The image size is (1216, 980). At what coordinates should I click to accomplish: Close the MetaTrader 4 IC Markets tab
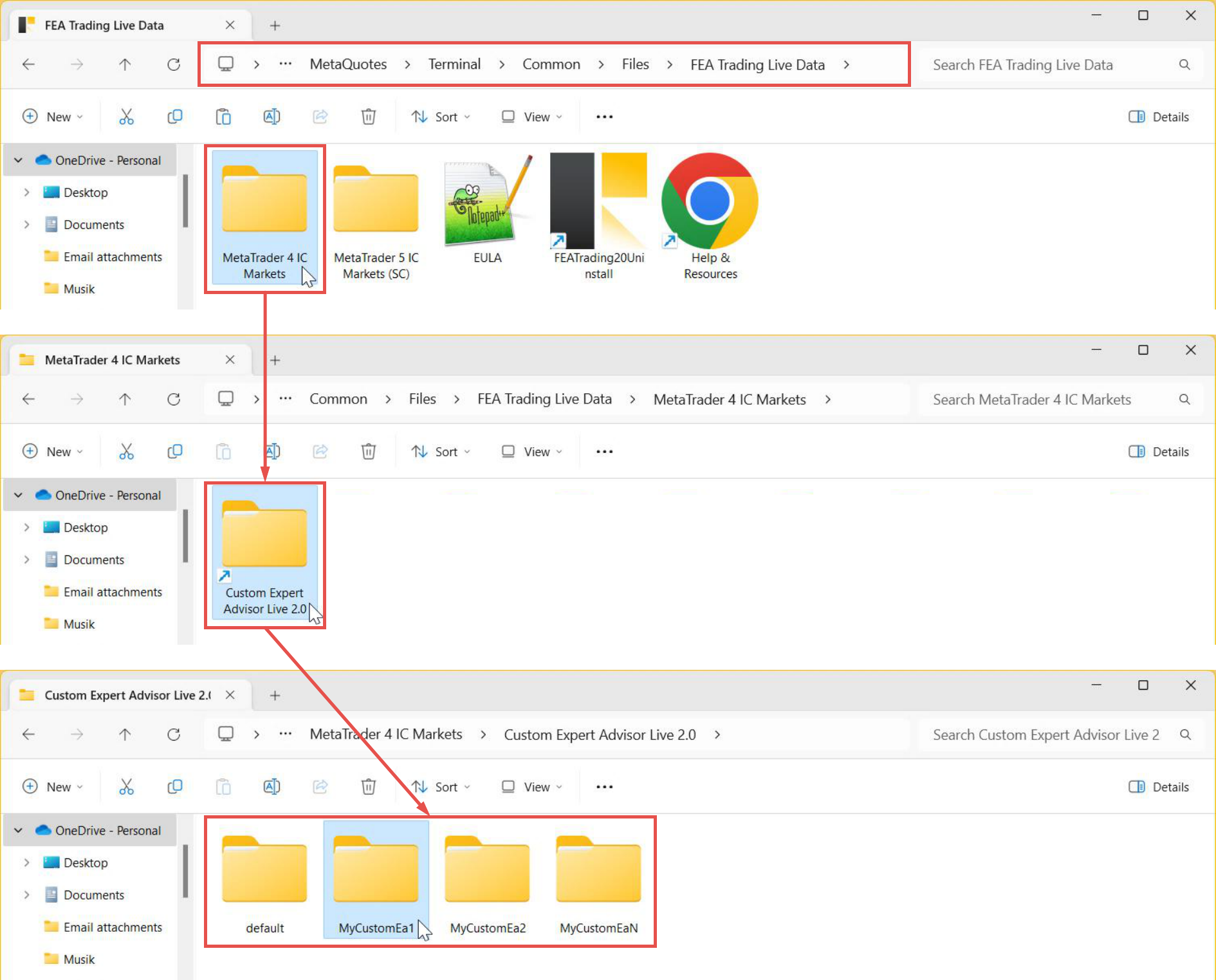pyautogui.click(x=230, y=360)
